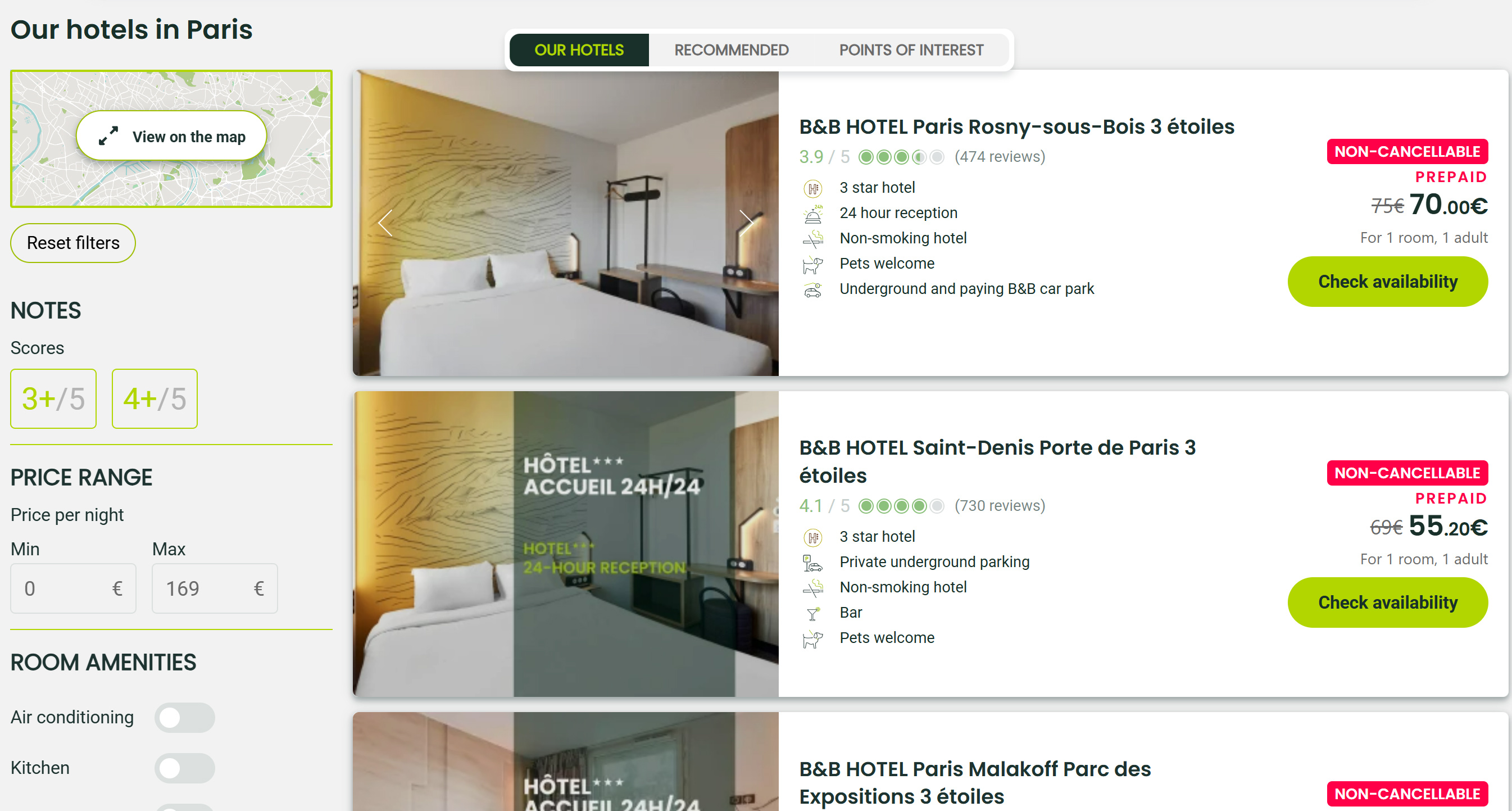The width and height of the screenshot is (1512, 811).
Task: Click the Reset filters button
Action: [73, 243]
